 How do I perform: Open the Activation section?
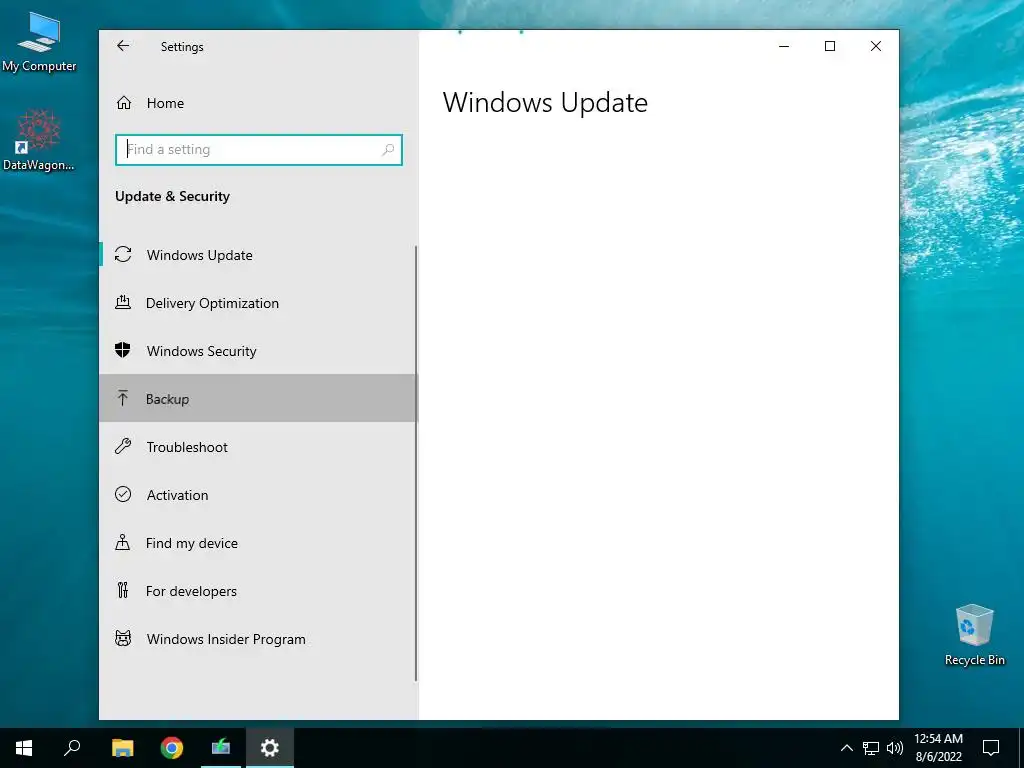pos(258,495)
